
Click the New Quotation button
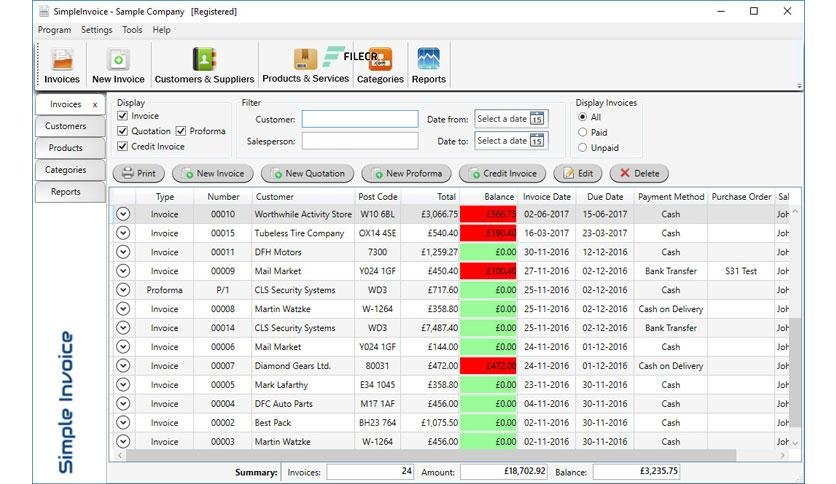pyautogui.click(x=307, y=173)
